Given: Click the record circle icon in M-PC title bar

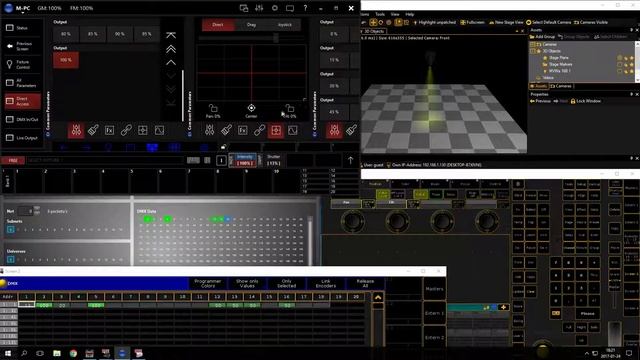Looking at the screenshot, I should point(275,8).
